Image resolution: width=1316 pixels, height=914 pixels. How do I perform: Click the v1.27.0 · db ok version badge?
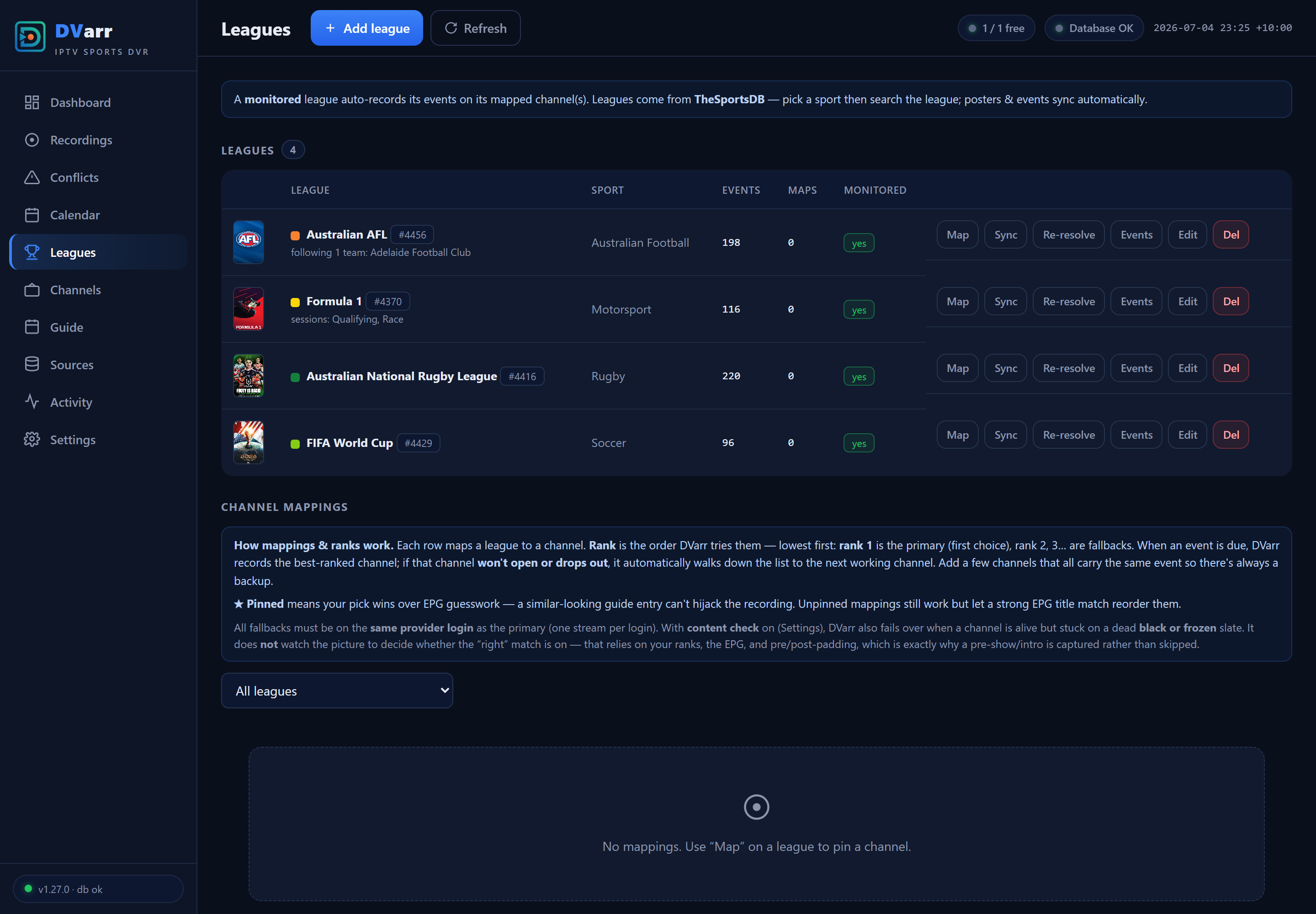[98, 889]
